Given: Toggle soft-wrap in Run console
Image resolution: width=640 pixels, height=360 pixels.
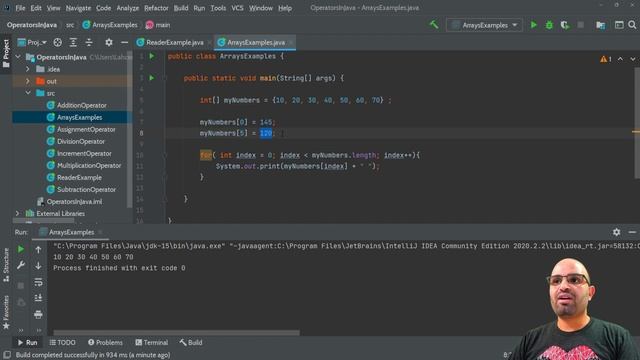Looking at the screenshot, I should [x=38, y=282].
